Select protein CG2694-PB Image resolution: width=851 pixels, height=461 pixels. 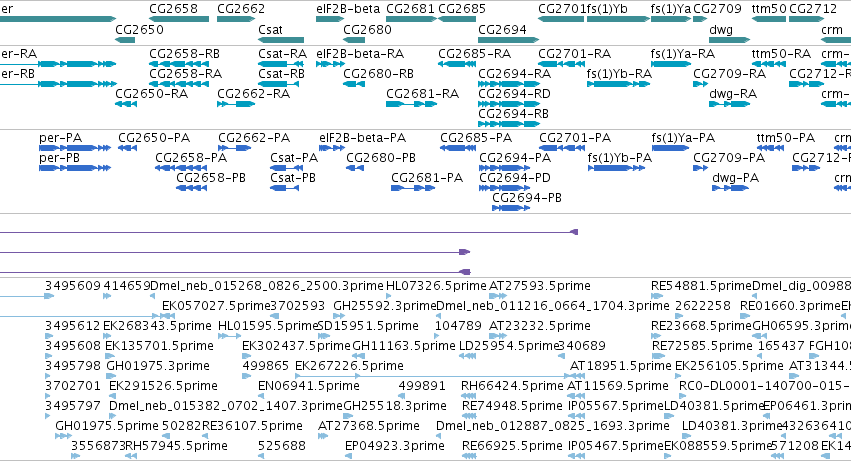[x=511, y=209]
